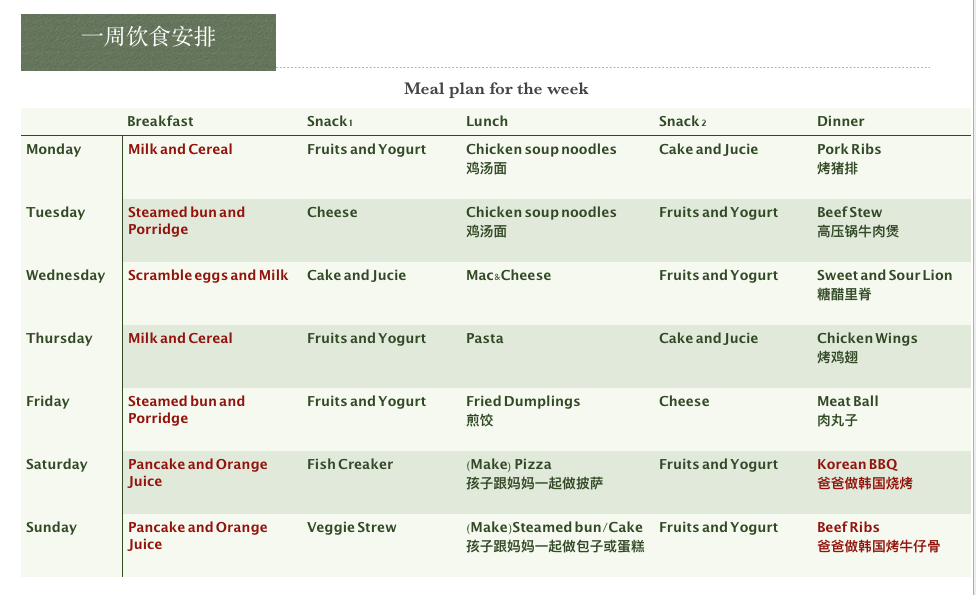
Task: Click Saturday's 'Fish Creaker' snack cell
Action: (350, 464)
